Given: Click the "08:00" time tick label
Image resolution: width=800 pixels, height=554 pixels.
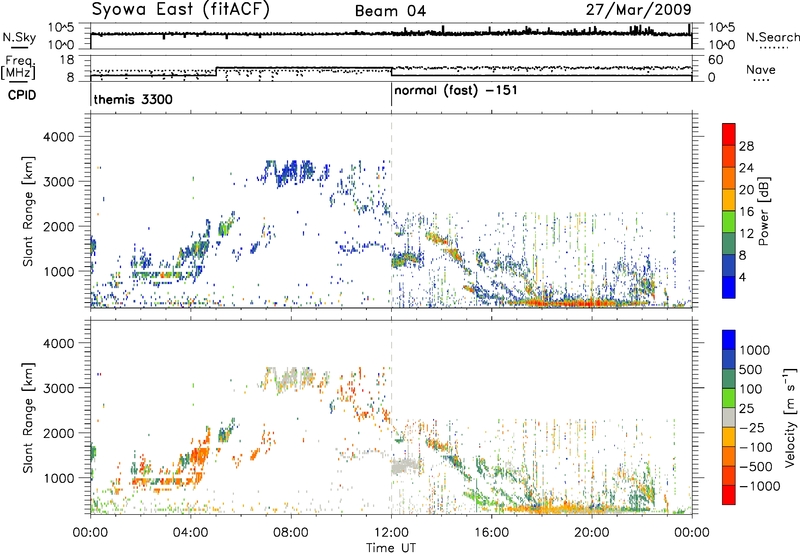Looking at the screenshot, I should point(290,533).
